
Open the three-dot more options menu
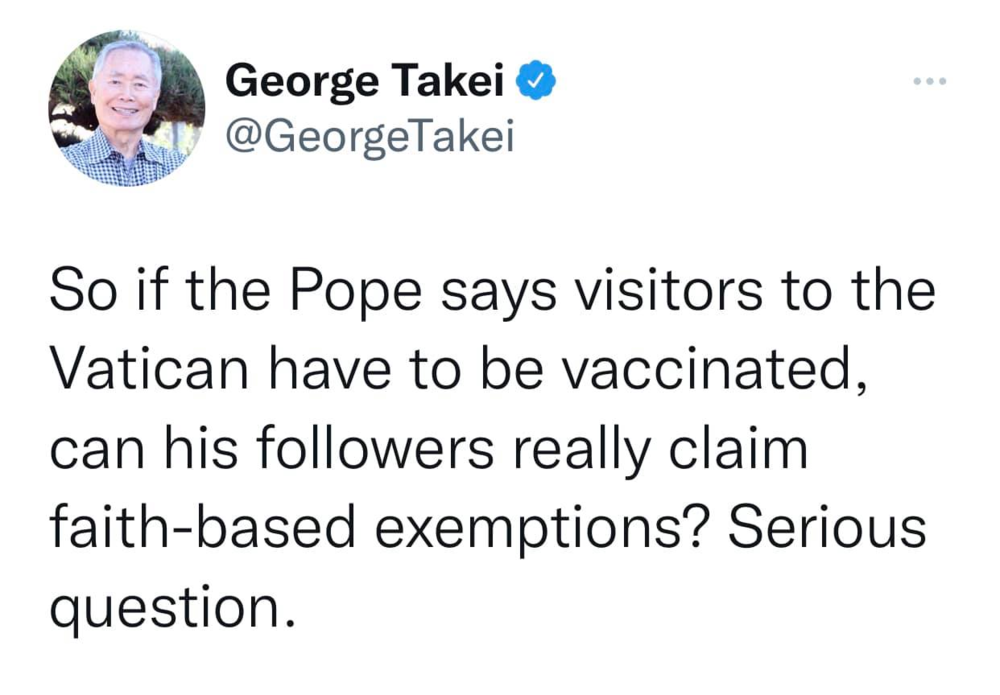[x=928, y=79]
